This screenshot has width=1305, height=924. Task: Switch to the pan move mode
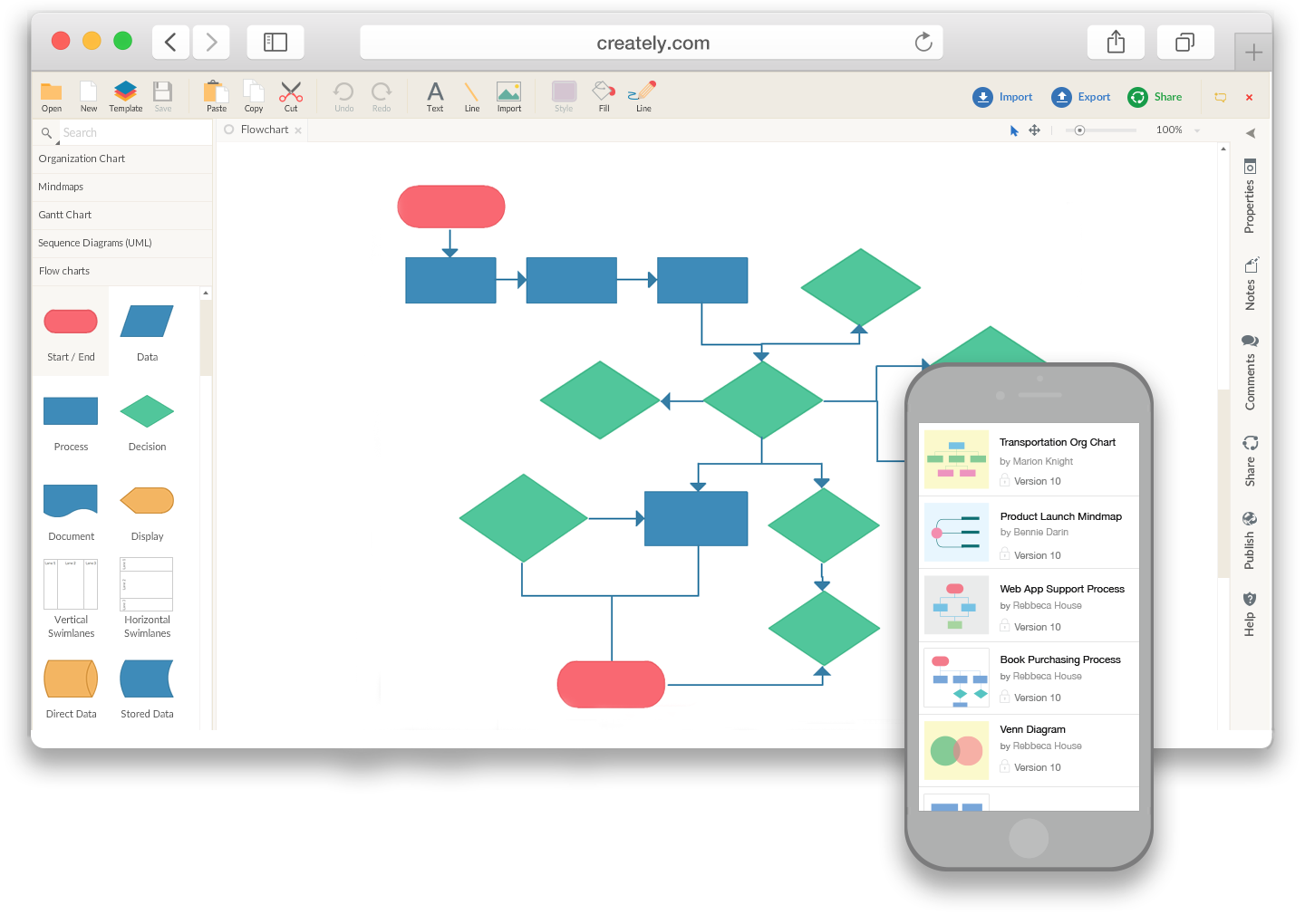1034,131
